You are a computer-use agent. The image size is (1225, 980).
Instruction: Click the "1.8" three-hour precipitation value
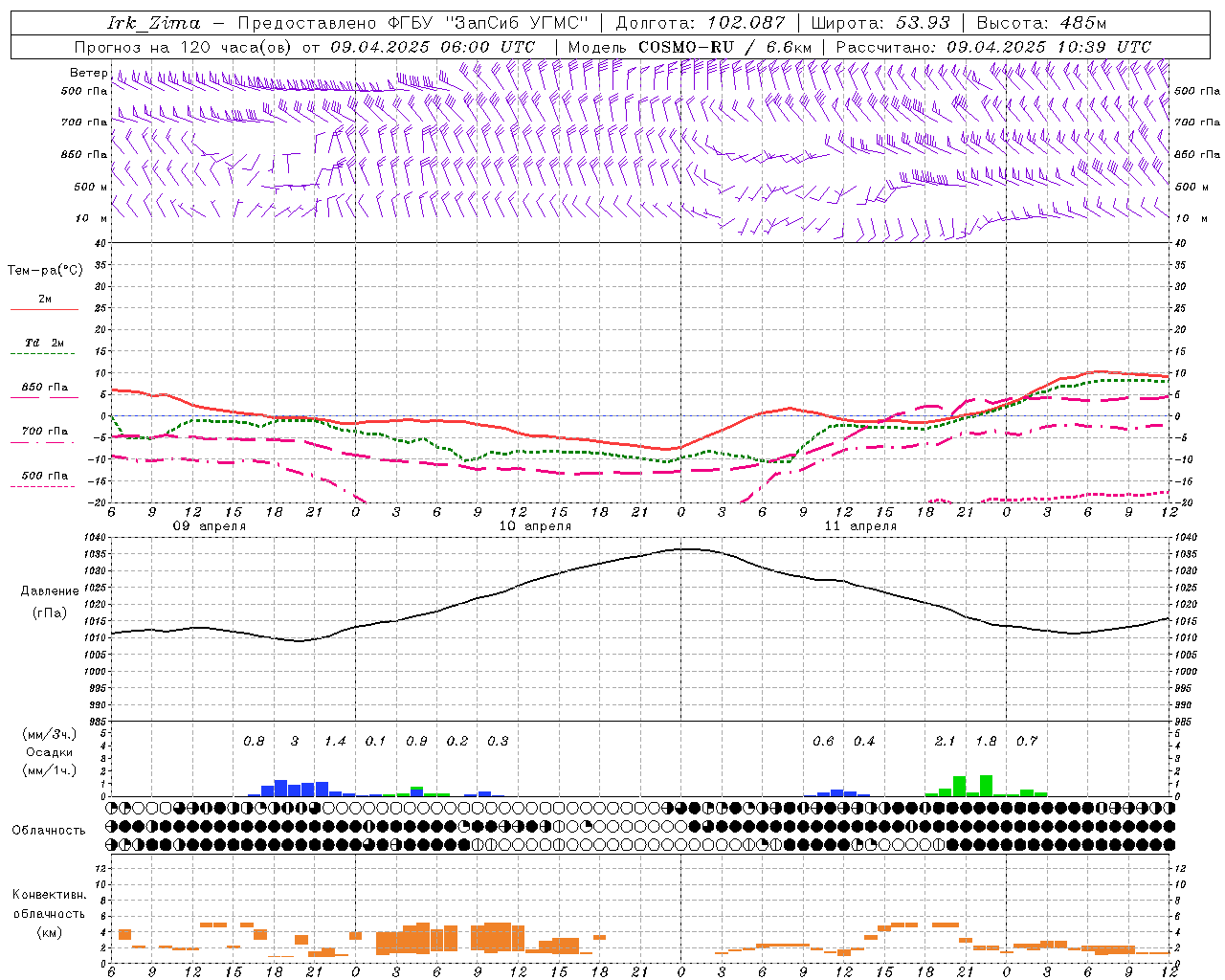986,742
